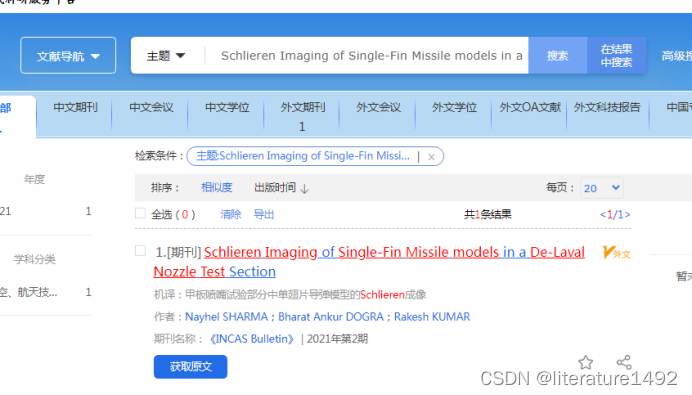Go to next page arrow in pagination
Viewport: 692px width, 395px height.
[628, 215]
